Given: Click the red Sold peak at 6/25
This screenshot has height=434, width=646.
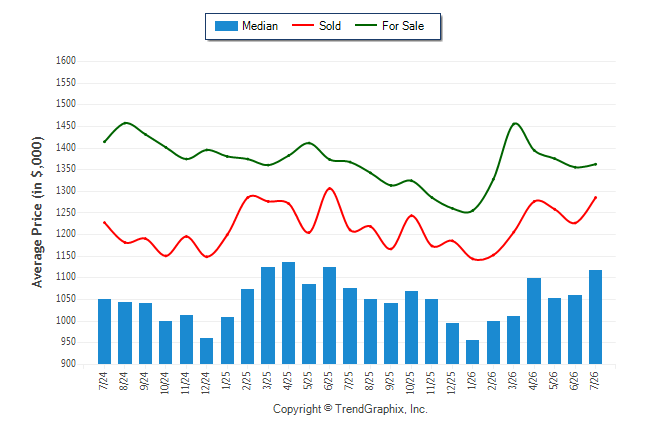Looking at the screenshot, I should click(x=330, y=188).
